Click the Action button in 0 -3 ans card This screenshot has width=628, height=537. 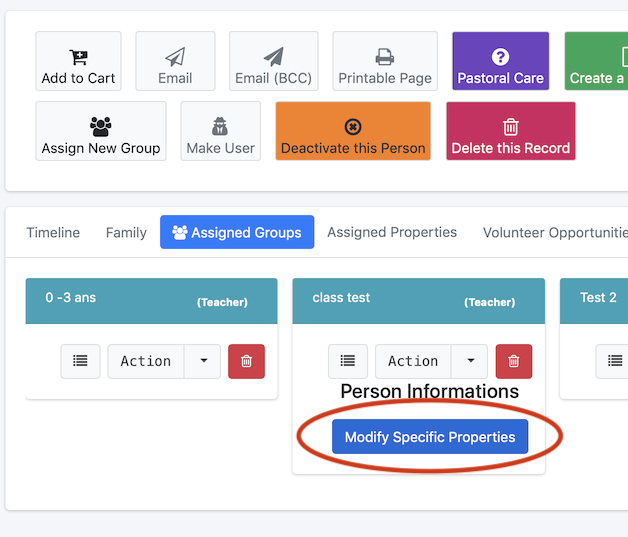click(146, 361)
